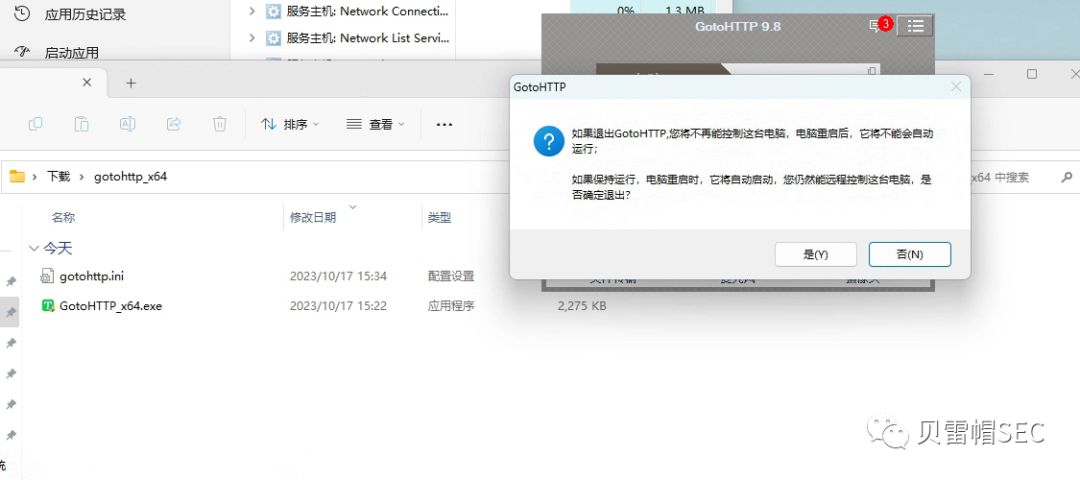
Task: Click the search magnifier icon in Explorer
Action: point(1066,178)
